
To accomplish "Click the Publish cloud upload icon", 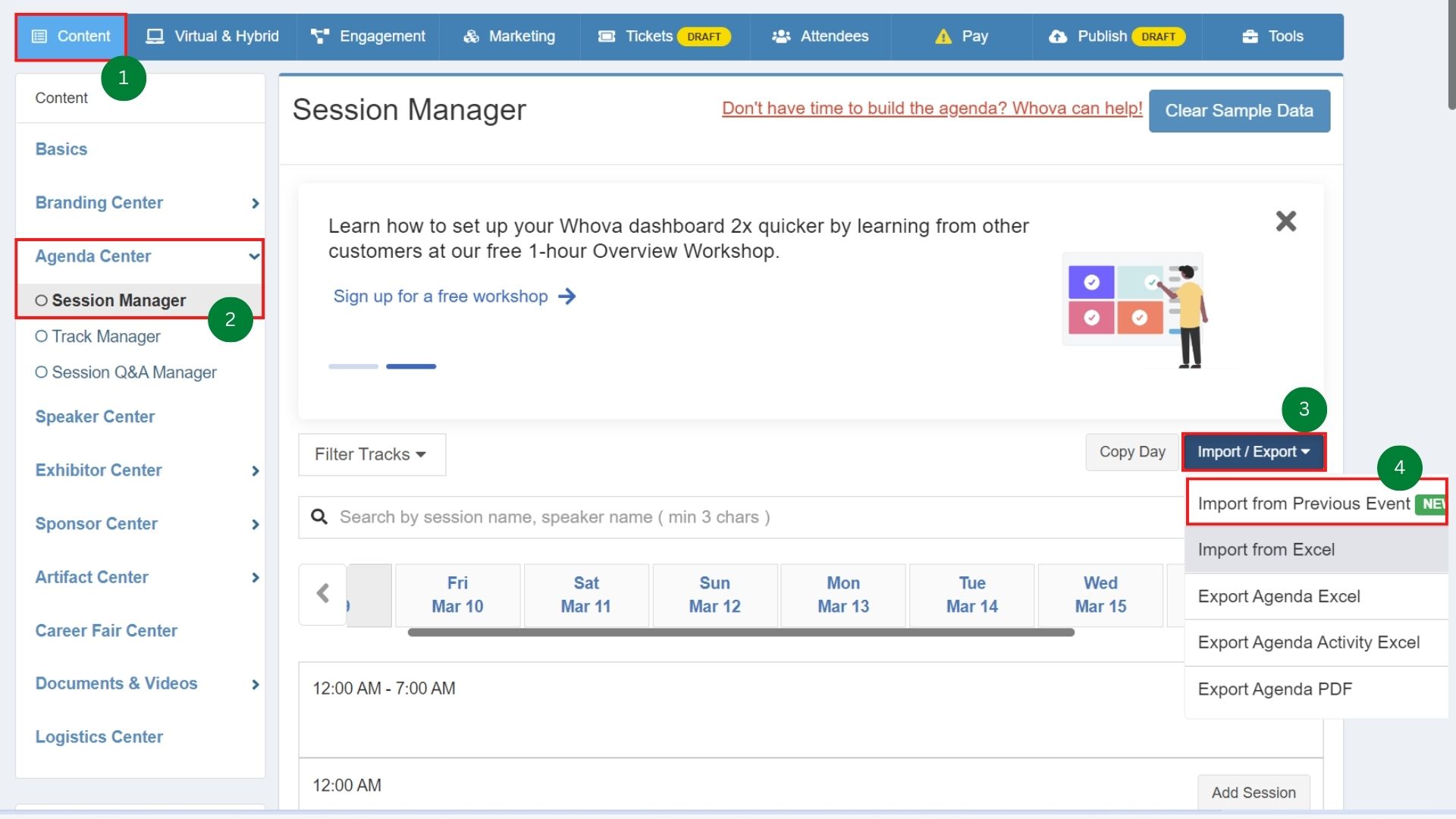I will pyautogui.click(x=1058, y=36).
